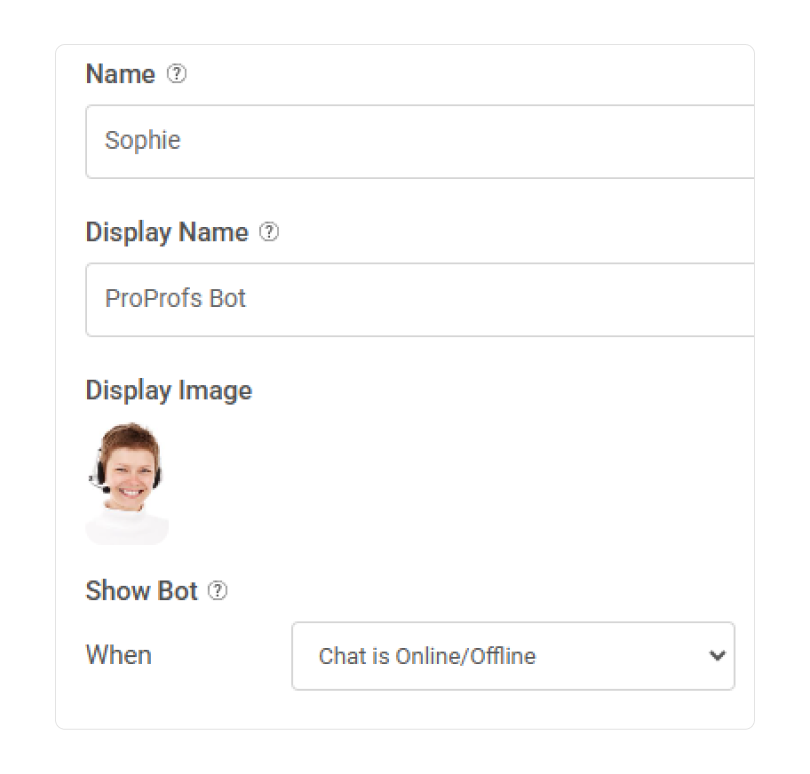Click the 'Display Image' heading

point(169,391)
